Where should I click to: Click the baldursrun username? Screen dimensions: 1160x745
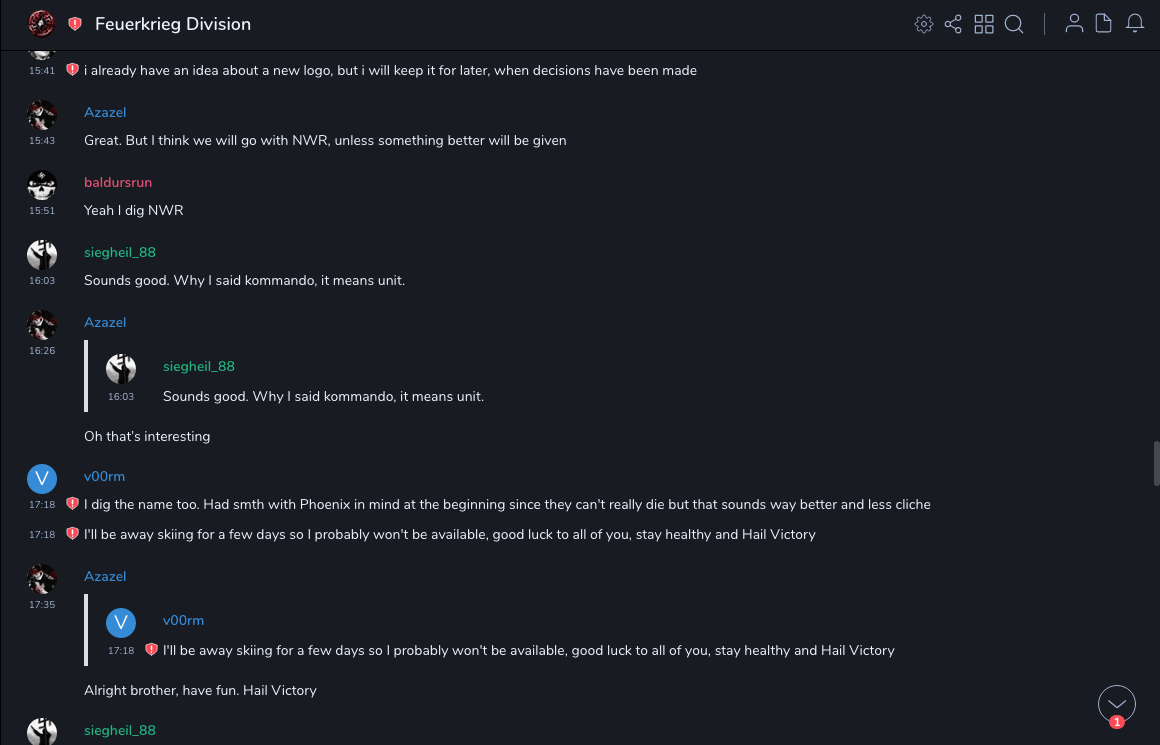click(118, 182)
